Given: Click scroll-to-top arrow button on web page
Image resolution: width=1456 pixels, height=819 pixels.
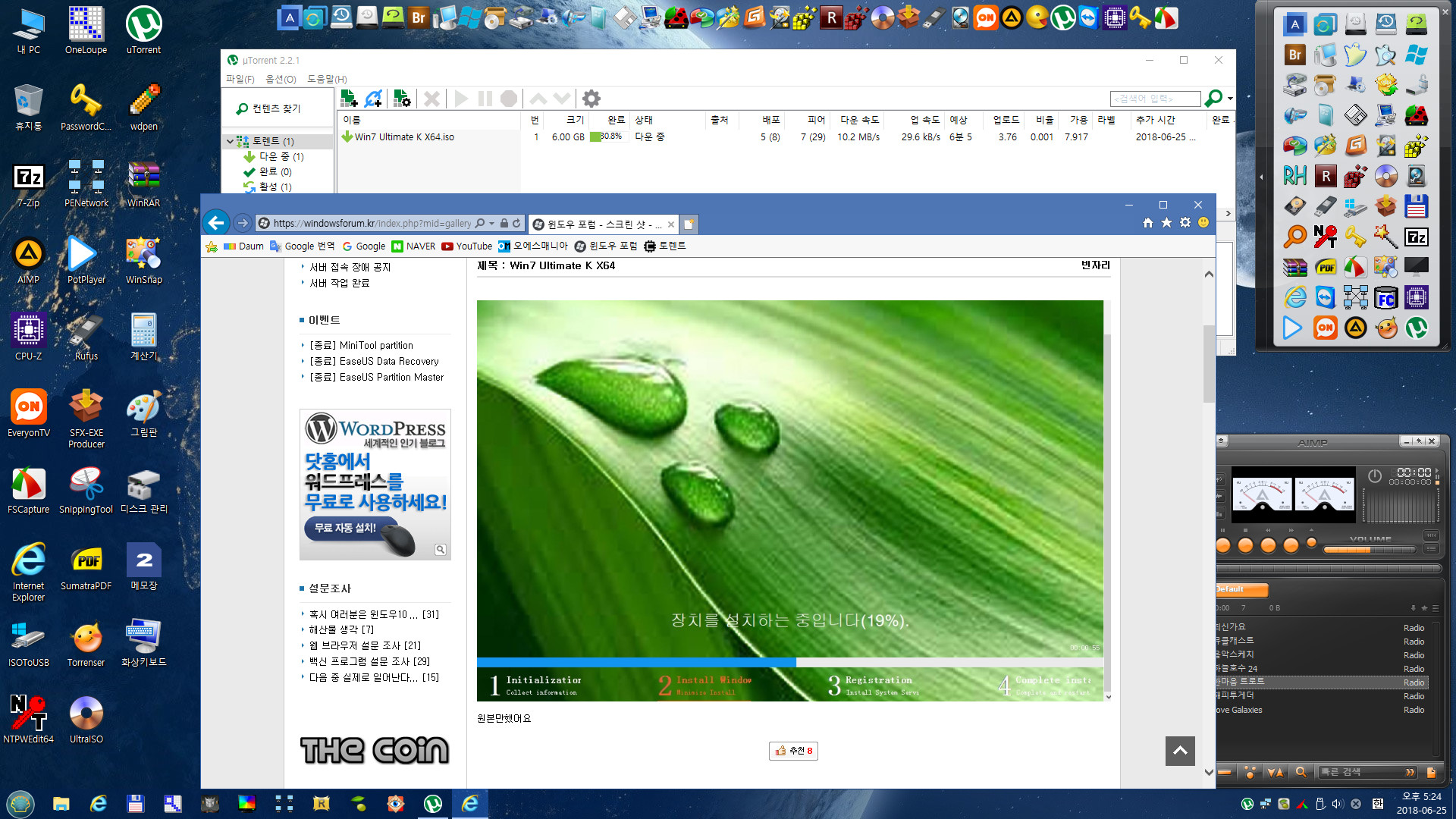Looking at the screenshot, I should (1180, 751).
